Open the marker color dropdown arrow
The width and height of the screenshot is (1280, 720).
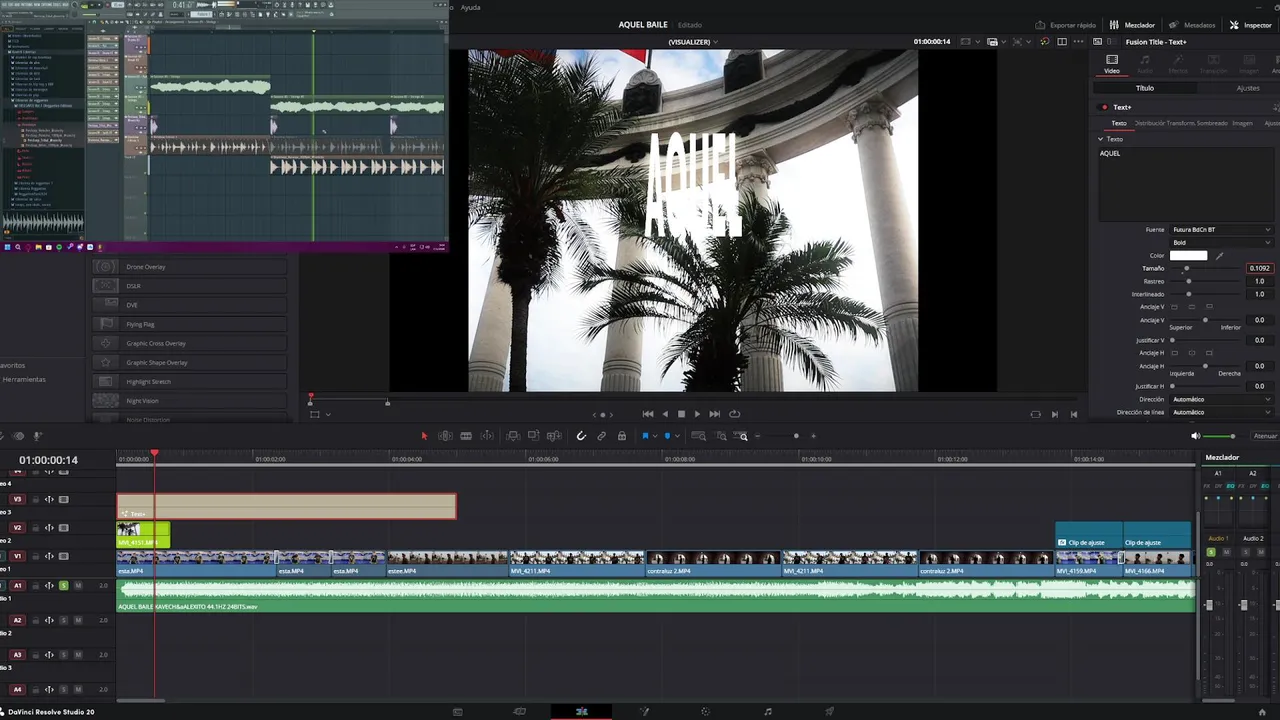click(x=676, y=436)
